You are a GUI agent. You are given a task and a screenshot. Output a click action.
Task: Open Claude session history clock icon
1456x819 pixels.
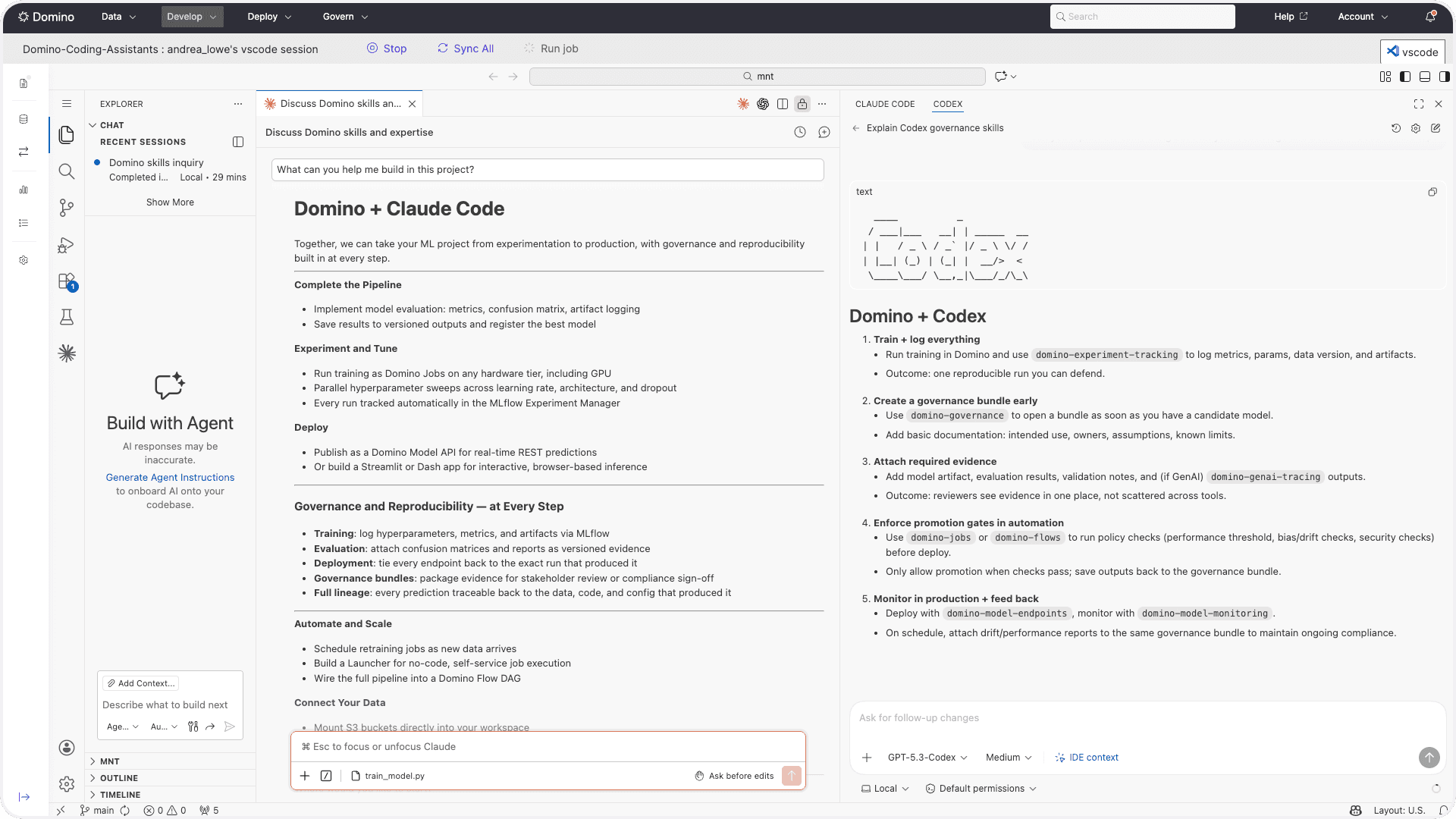[800, 132]
